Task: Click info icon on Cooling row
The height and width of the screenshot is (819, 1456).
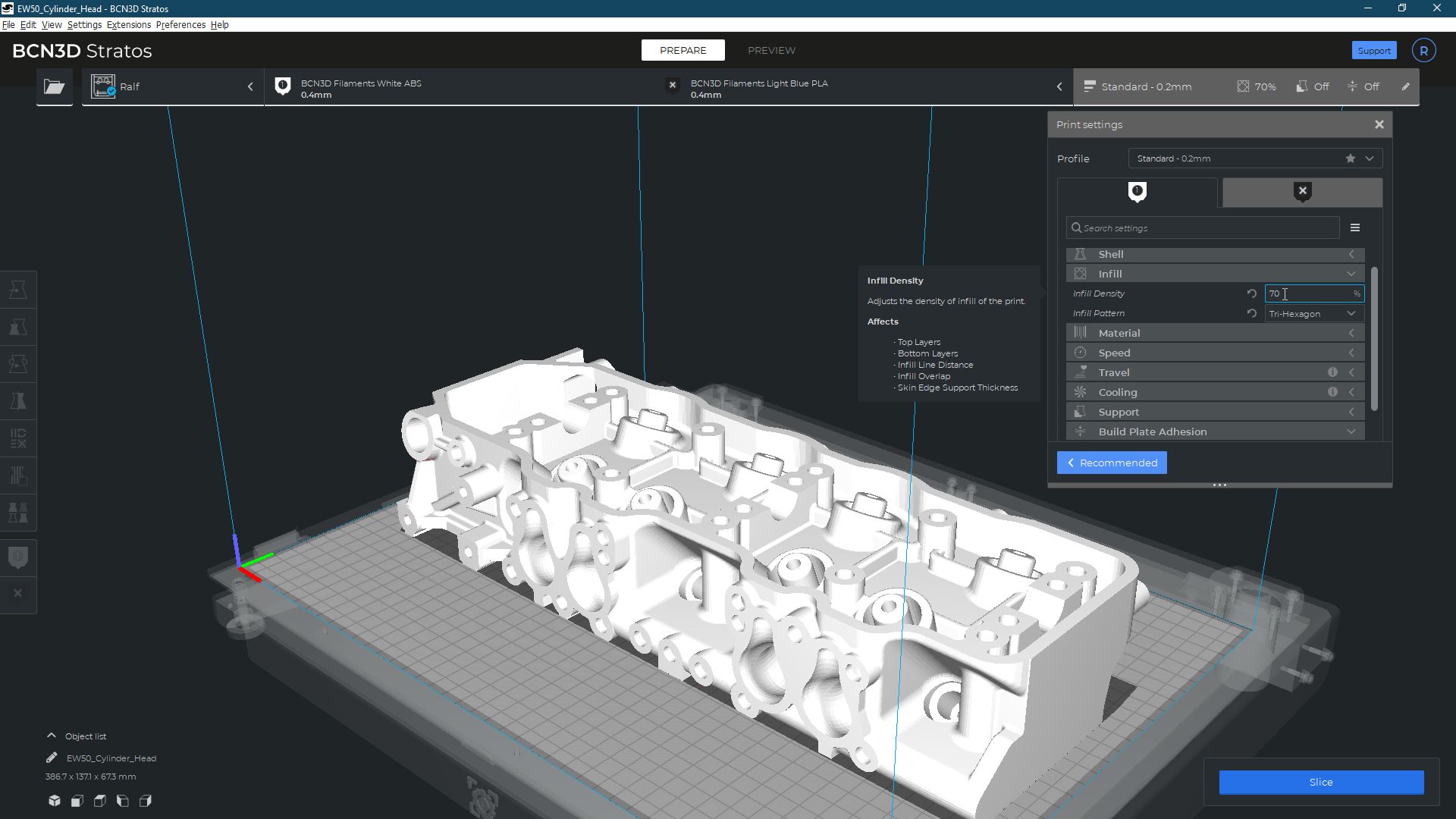Action: (x=1332, y=392)
